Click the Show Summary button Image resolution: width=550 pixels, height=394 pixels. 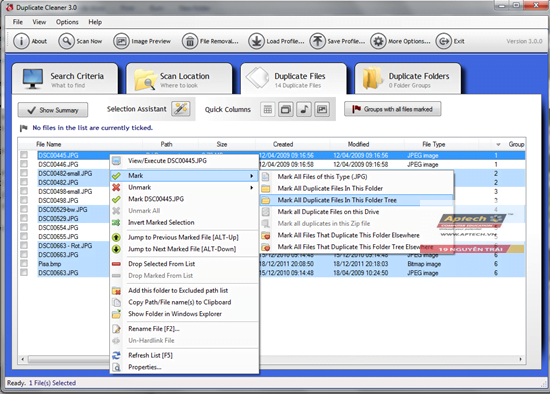click(x=53, y=110)
